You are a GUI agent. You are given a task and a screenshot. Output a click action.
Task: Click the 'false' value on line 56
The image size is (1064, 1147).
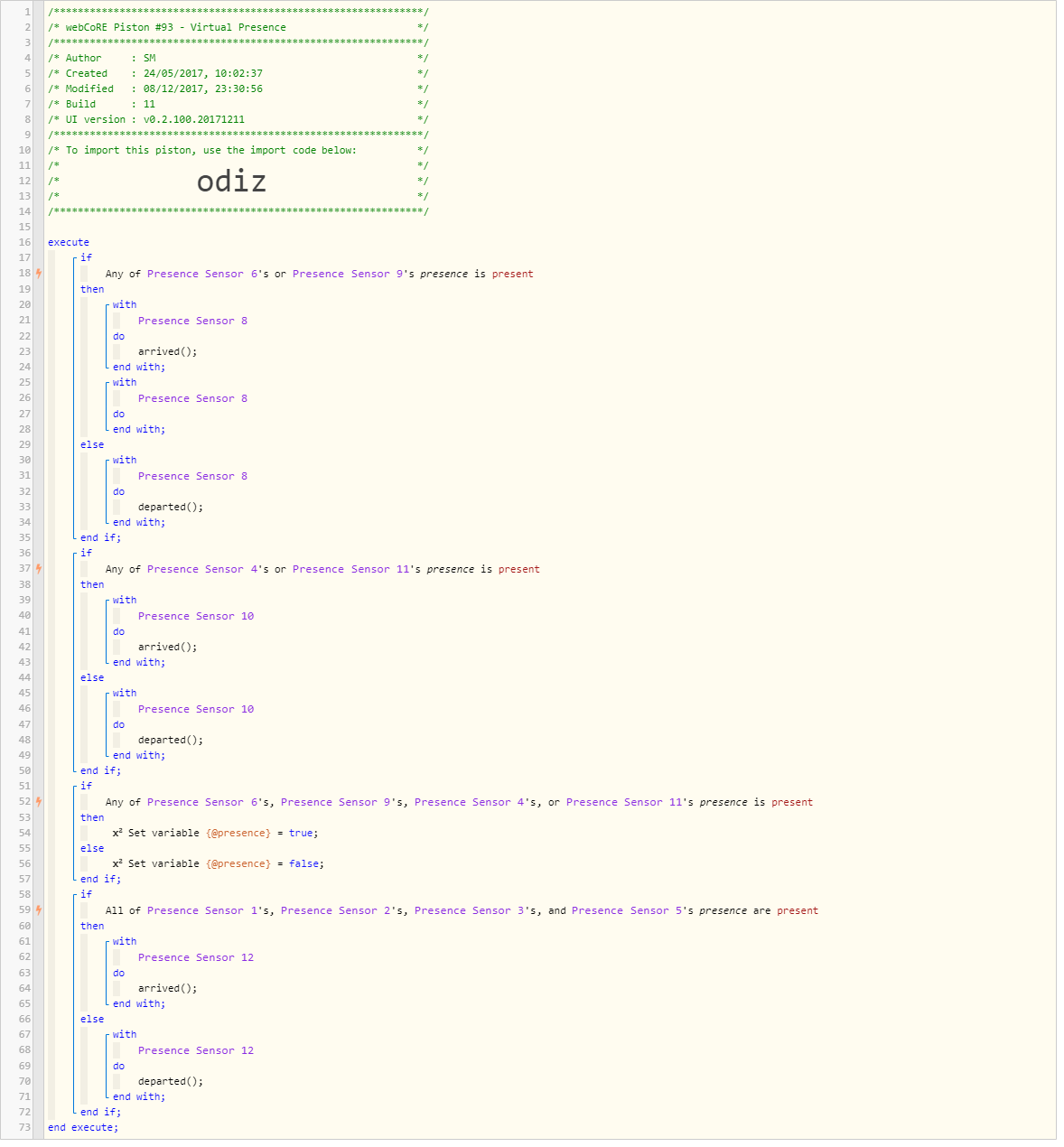click(x=303, y=863)
